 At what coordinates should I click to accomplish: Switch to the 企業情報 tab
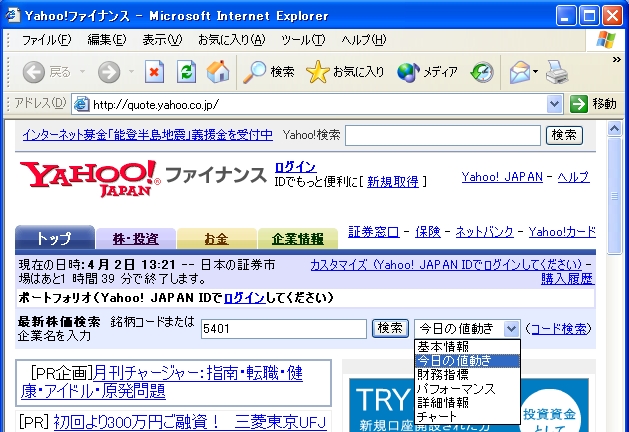(298, 239)
